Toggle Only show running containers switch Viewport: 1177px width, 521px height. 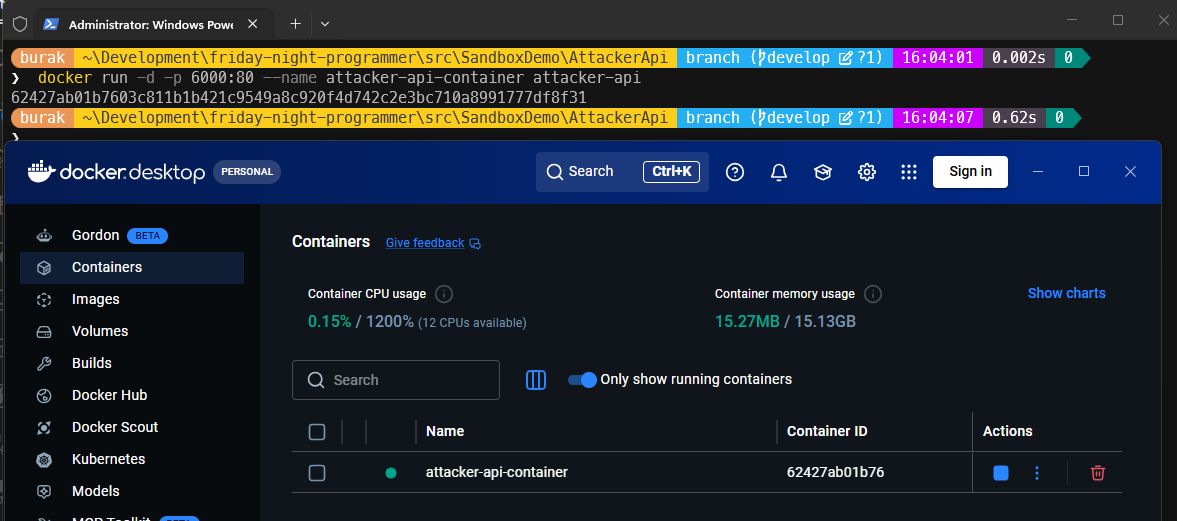point(582,380)
